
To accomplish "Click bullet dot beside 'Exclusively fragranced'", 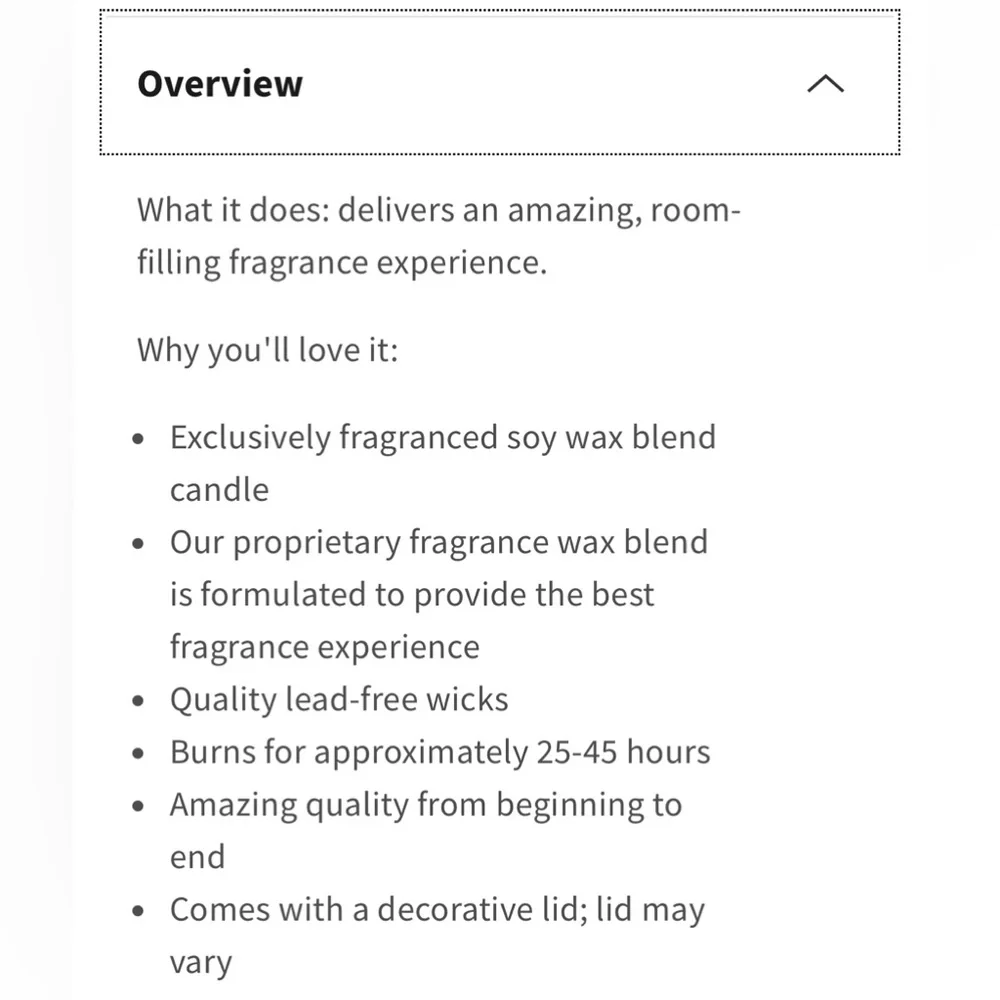I will [138, 439].
